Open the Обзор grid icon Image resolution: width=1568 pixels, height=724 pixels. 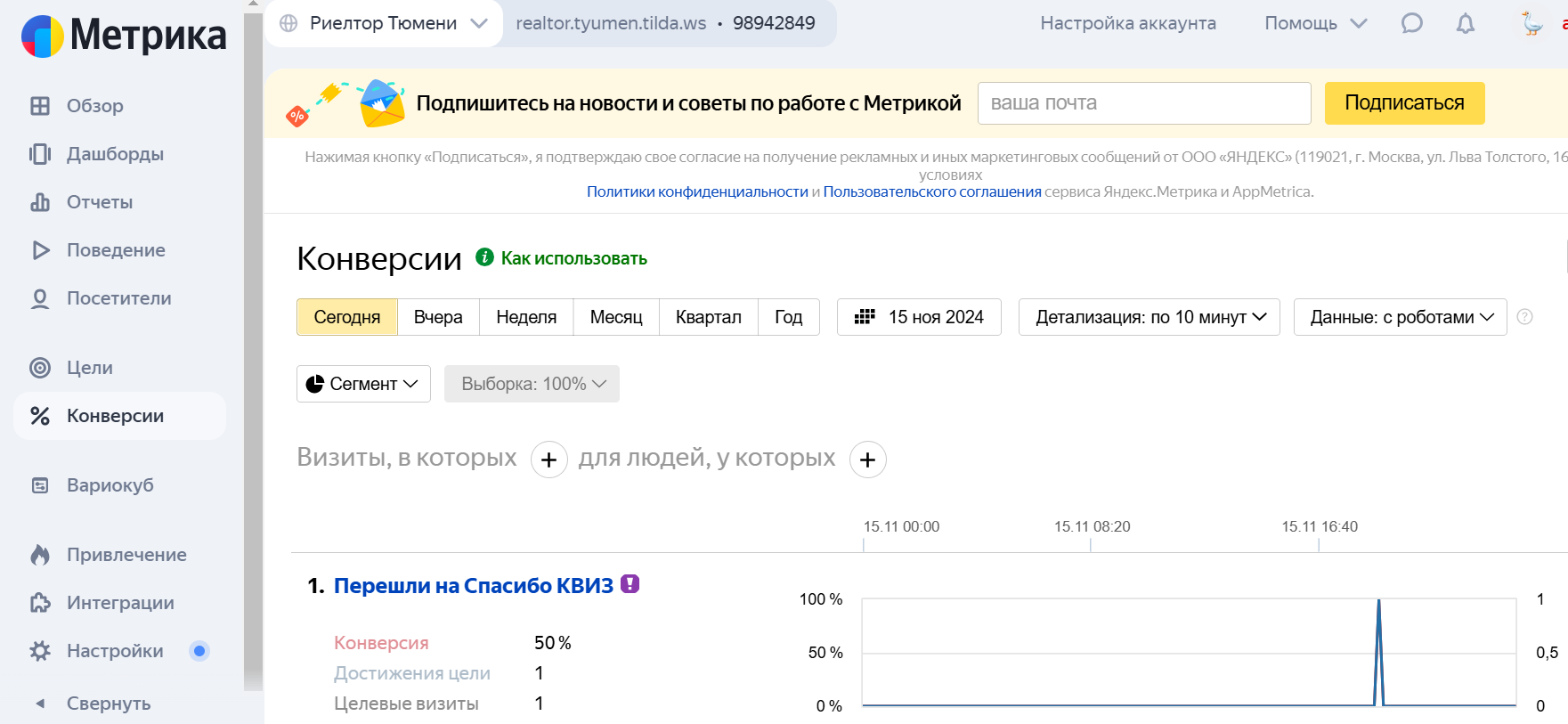40,106
